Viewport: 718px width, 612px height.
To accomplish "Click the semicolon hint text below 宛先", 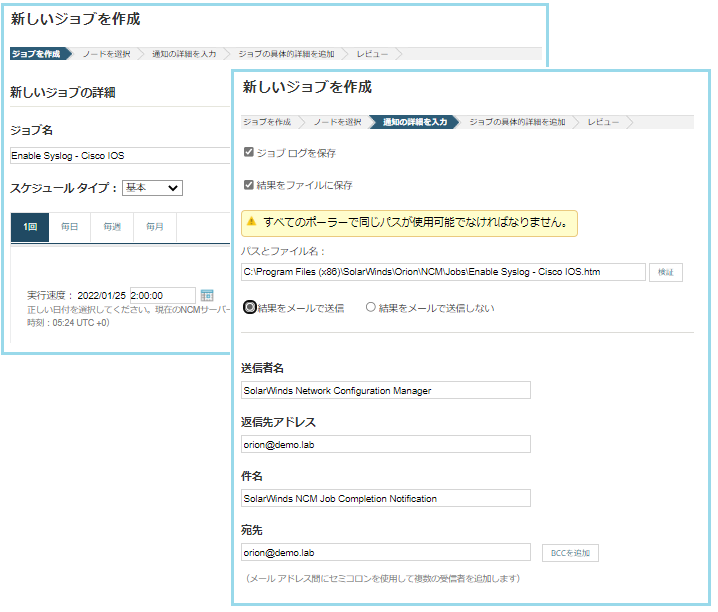I will (x=383, y=579).
